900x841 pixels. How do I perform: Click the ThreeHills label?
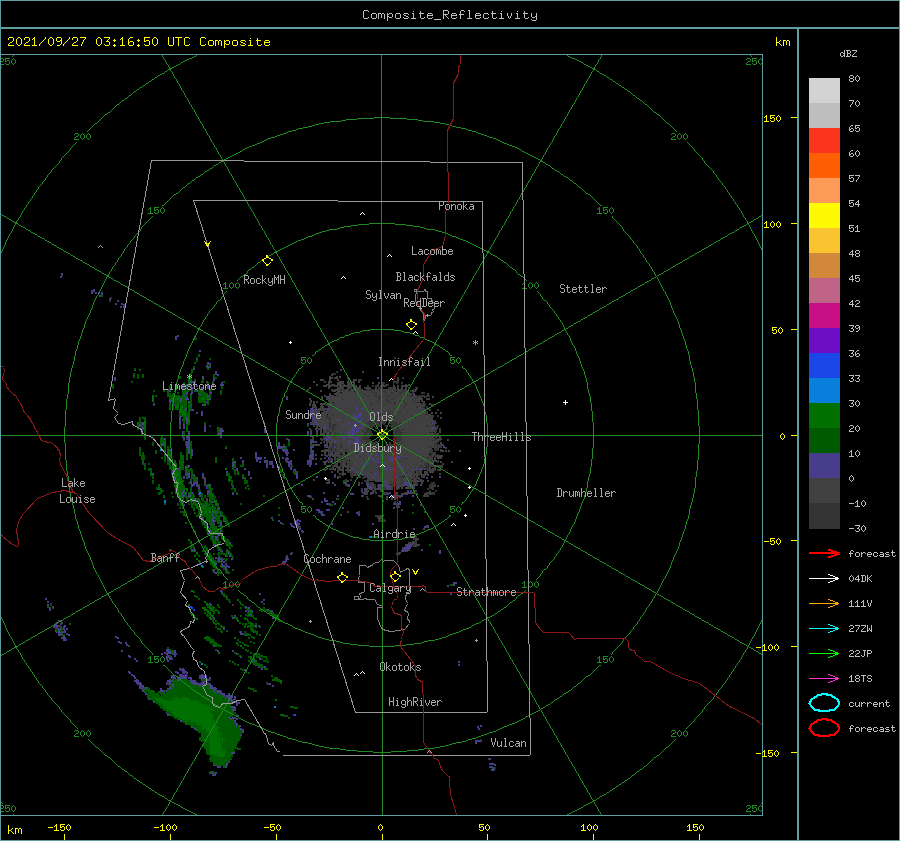[501, 437]
